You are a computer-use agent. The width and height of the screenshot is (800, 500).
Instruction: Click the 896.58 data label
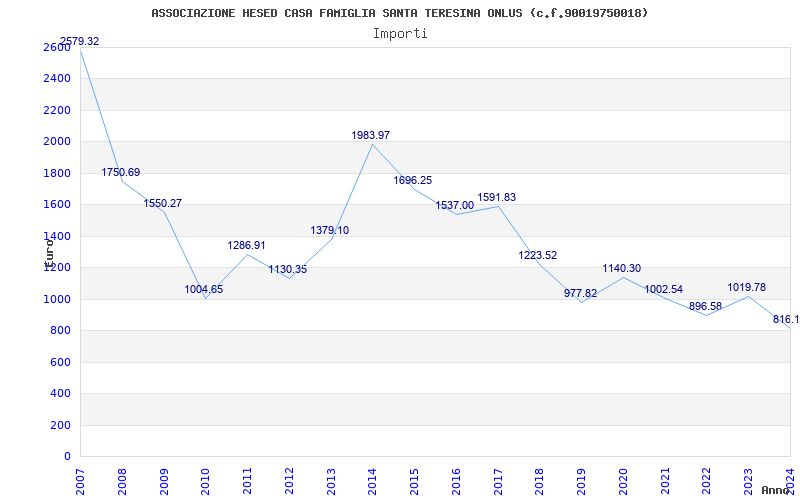[706, 307]
